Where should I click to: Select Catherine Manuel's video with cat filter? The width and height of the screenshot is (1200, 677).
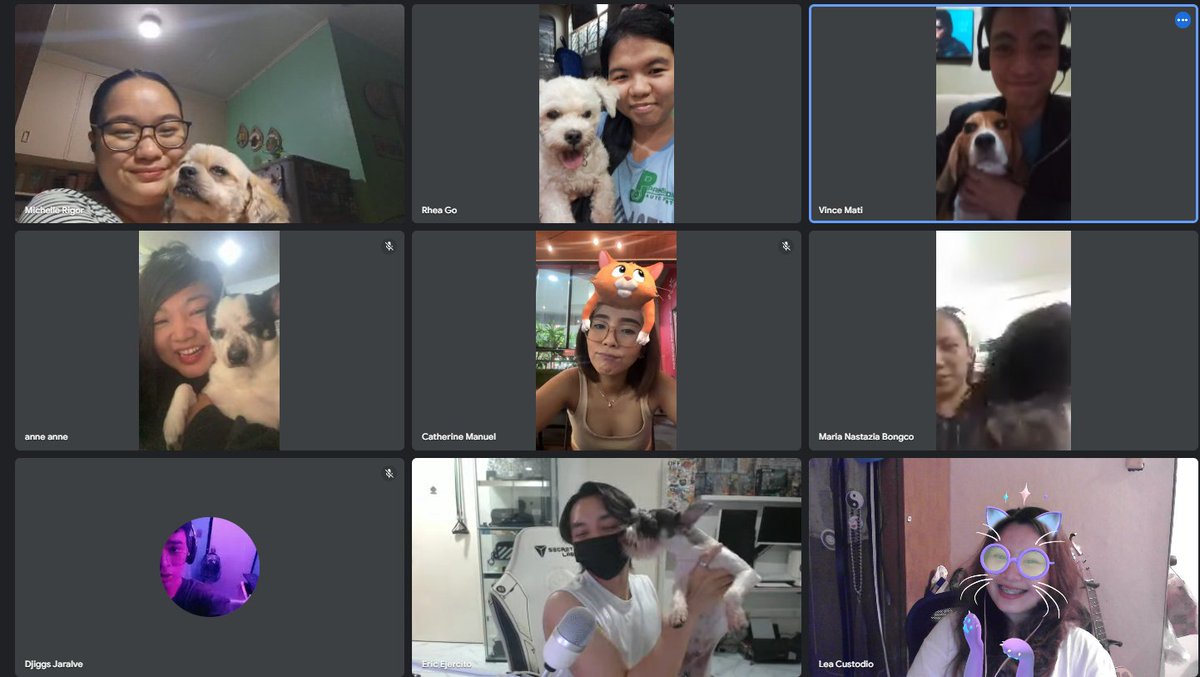point(606,341)
